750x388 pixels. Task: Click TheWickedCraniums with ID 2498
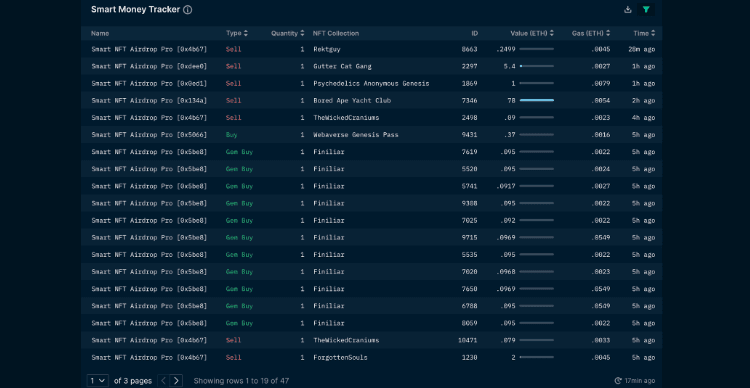click(x=346, y=118)
